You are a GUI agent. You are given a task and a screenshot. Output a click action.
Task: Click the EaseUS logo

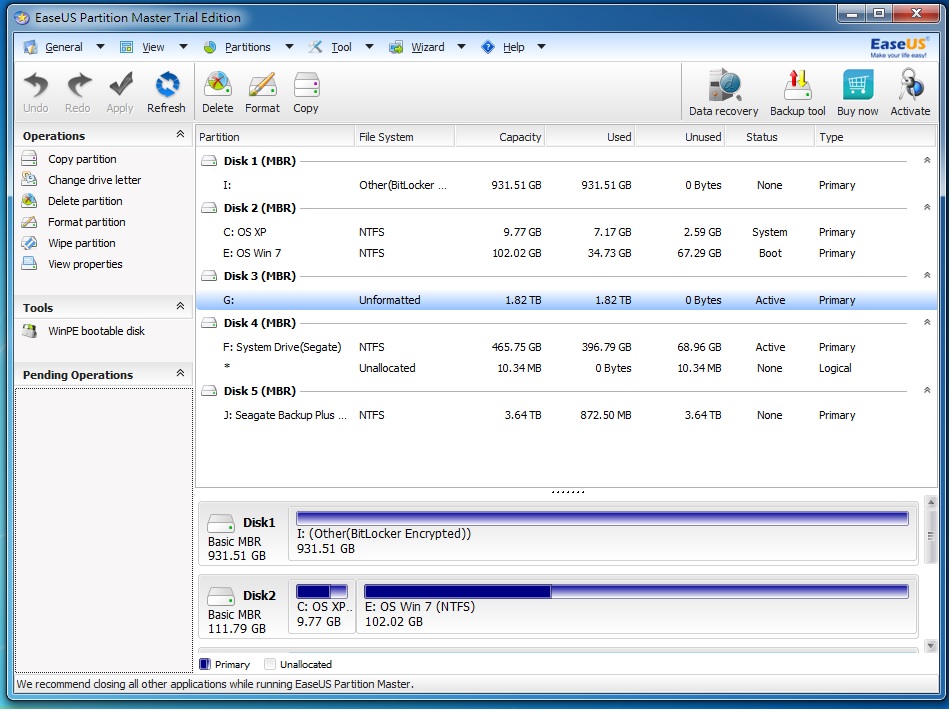coord(899,47)
